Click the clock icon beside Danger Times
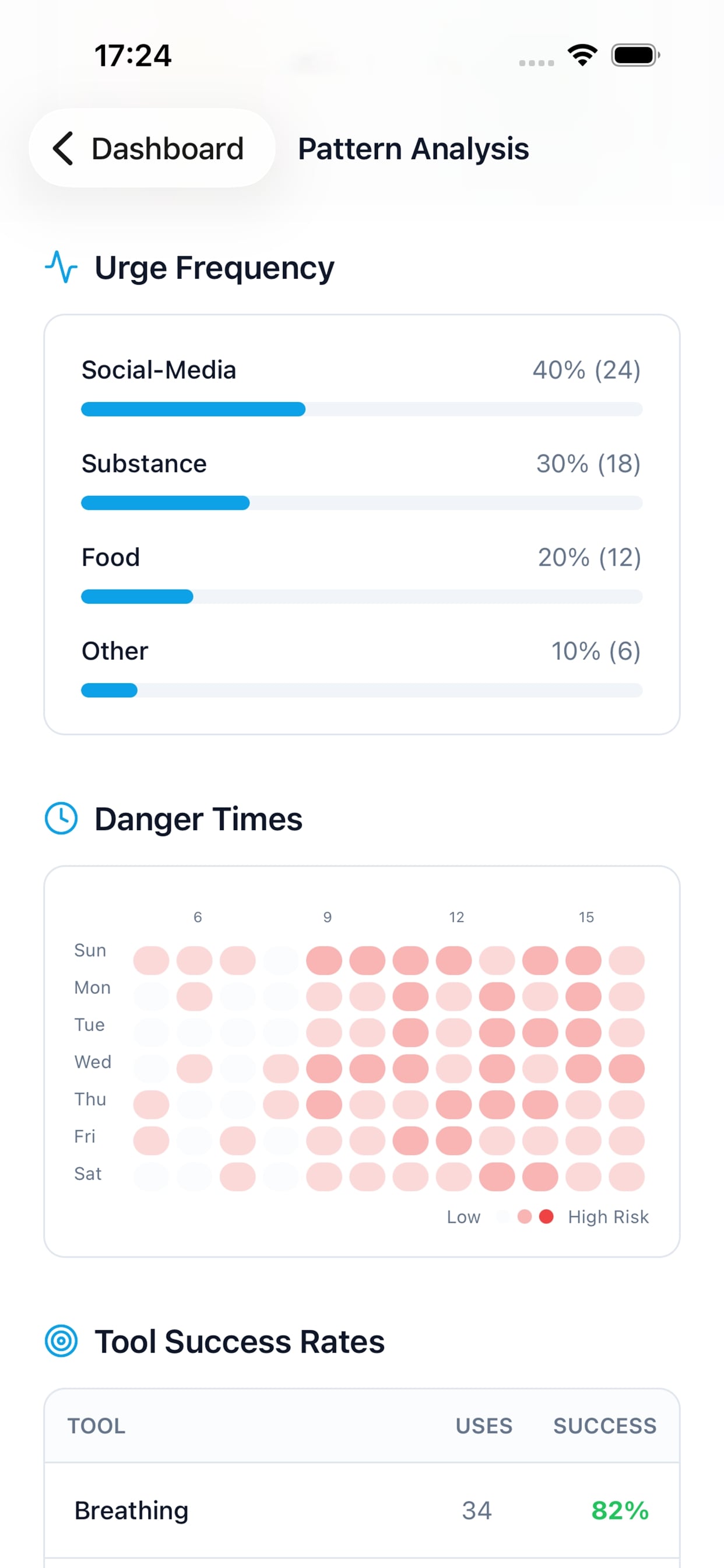Viewport: 724px width, 1568px height. coord(61,818)
